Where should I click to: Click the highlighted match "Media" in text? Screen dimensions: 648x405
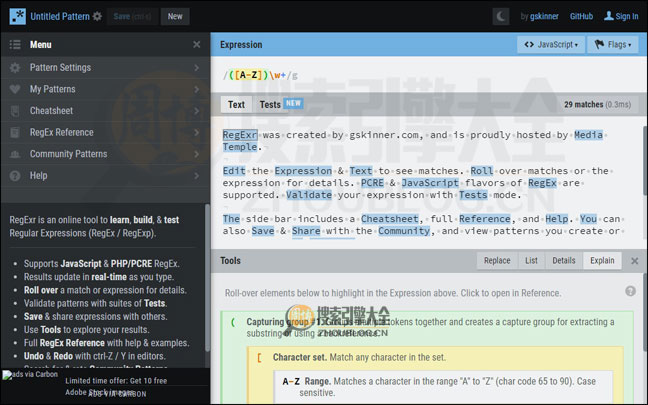pos(588,135)
